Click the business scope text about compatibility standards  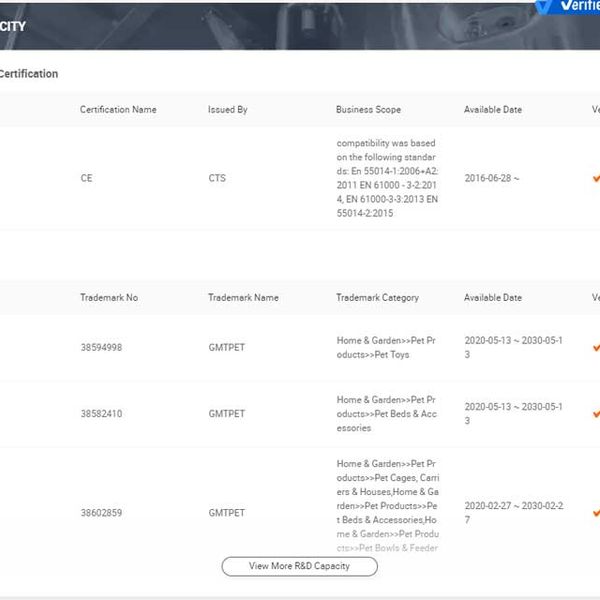click(387, 178)
